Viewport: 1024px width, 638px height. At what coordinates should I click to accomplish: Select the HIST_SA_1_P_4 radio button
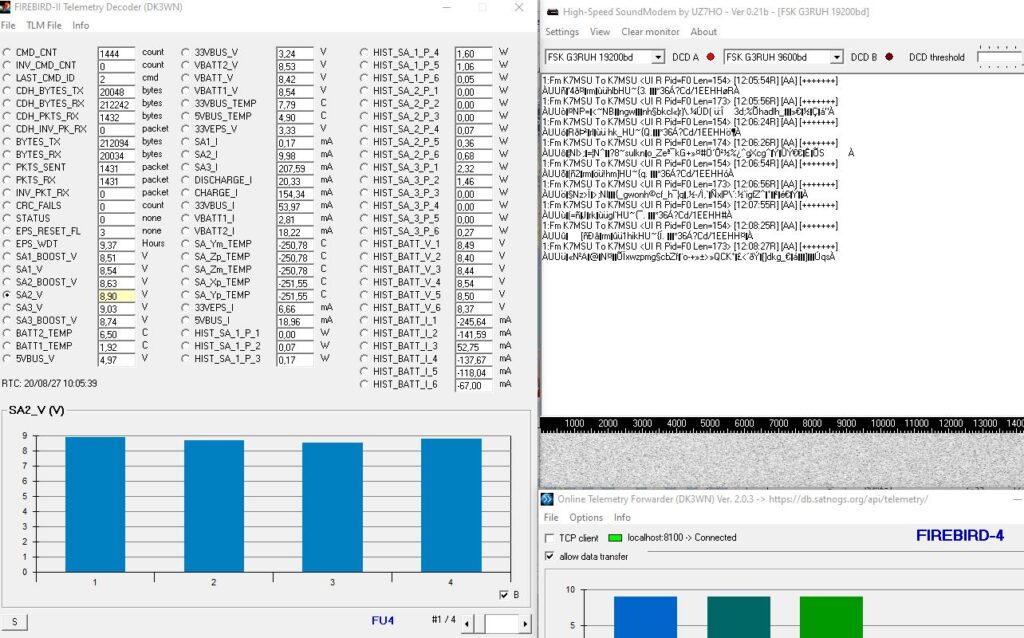pyautogui.click(x=364, y=52)
